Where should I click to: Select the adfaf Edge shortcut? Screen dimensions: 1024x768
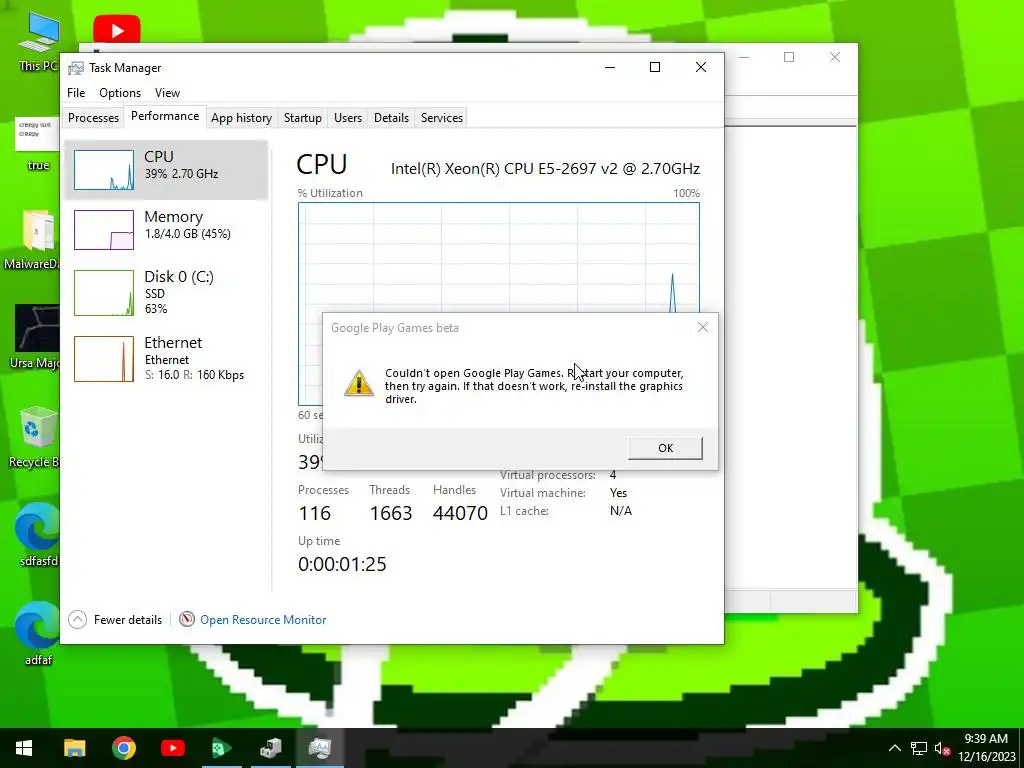click(x=38, y=634)
